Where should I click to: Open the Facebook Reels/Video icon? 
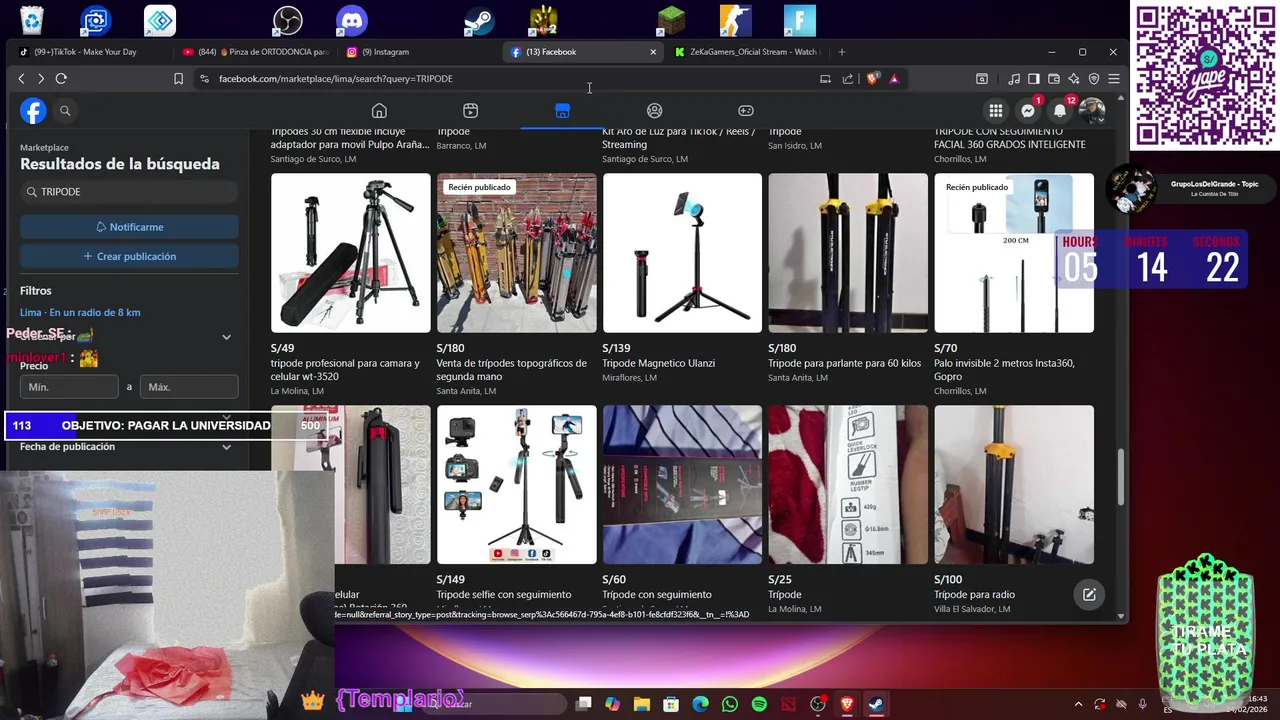(x=471, y=111)
